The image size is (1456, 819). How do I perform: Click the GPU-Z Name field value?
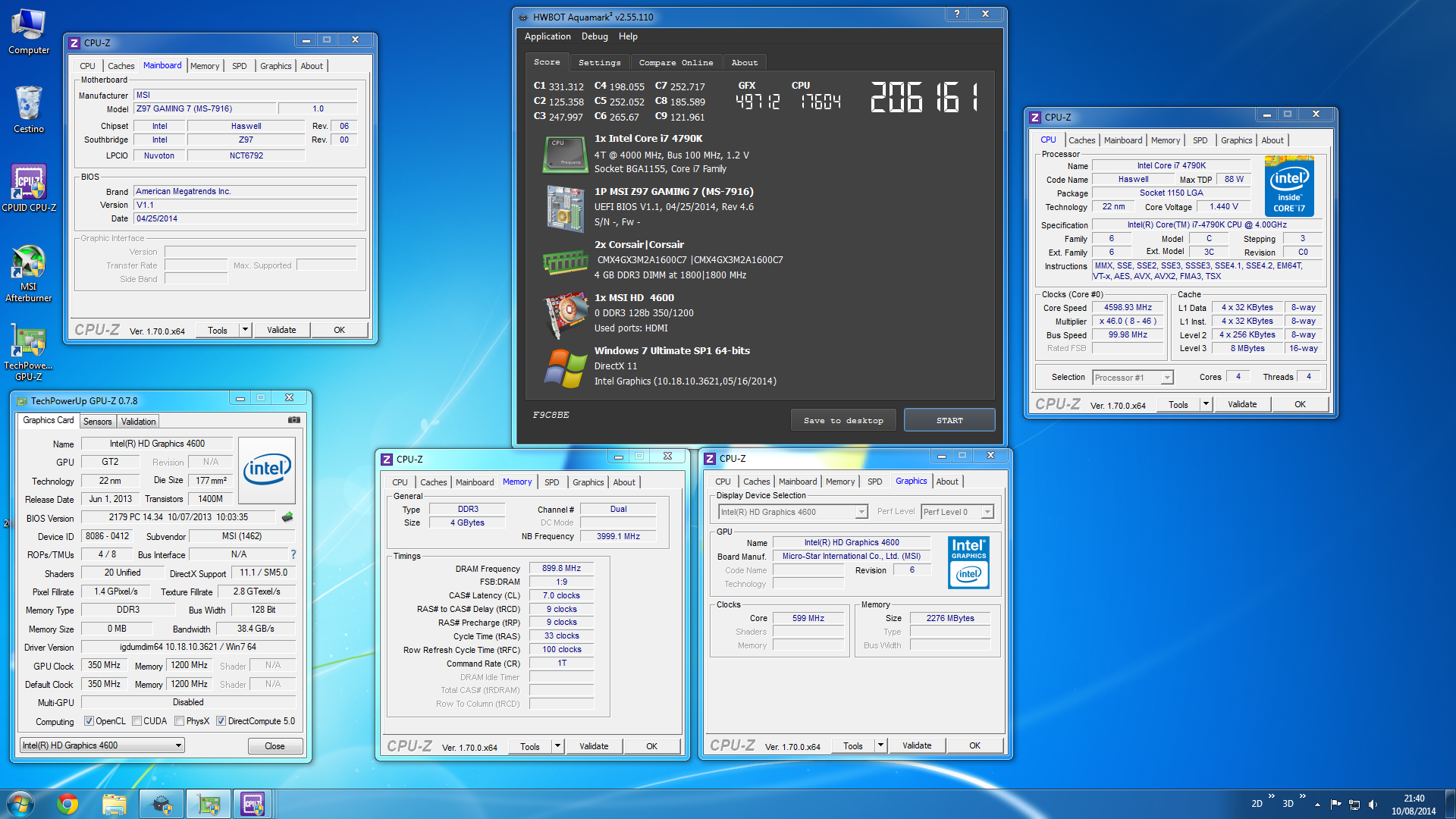click(x=157, y=444)
